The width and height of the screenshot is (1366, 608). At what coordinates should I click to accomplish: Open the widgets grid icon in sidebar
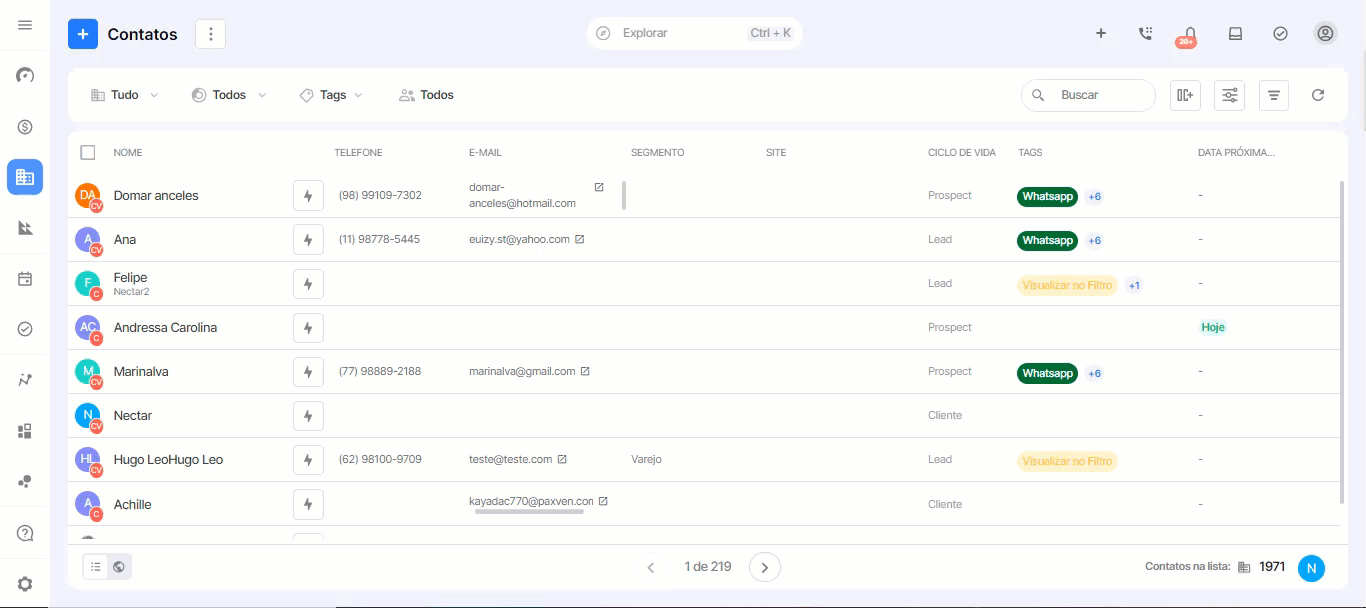pyautogui.click(x=25, y=431)
